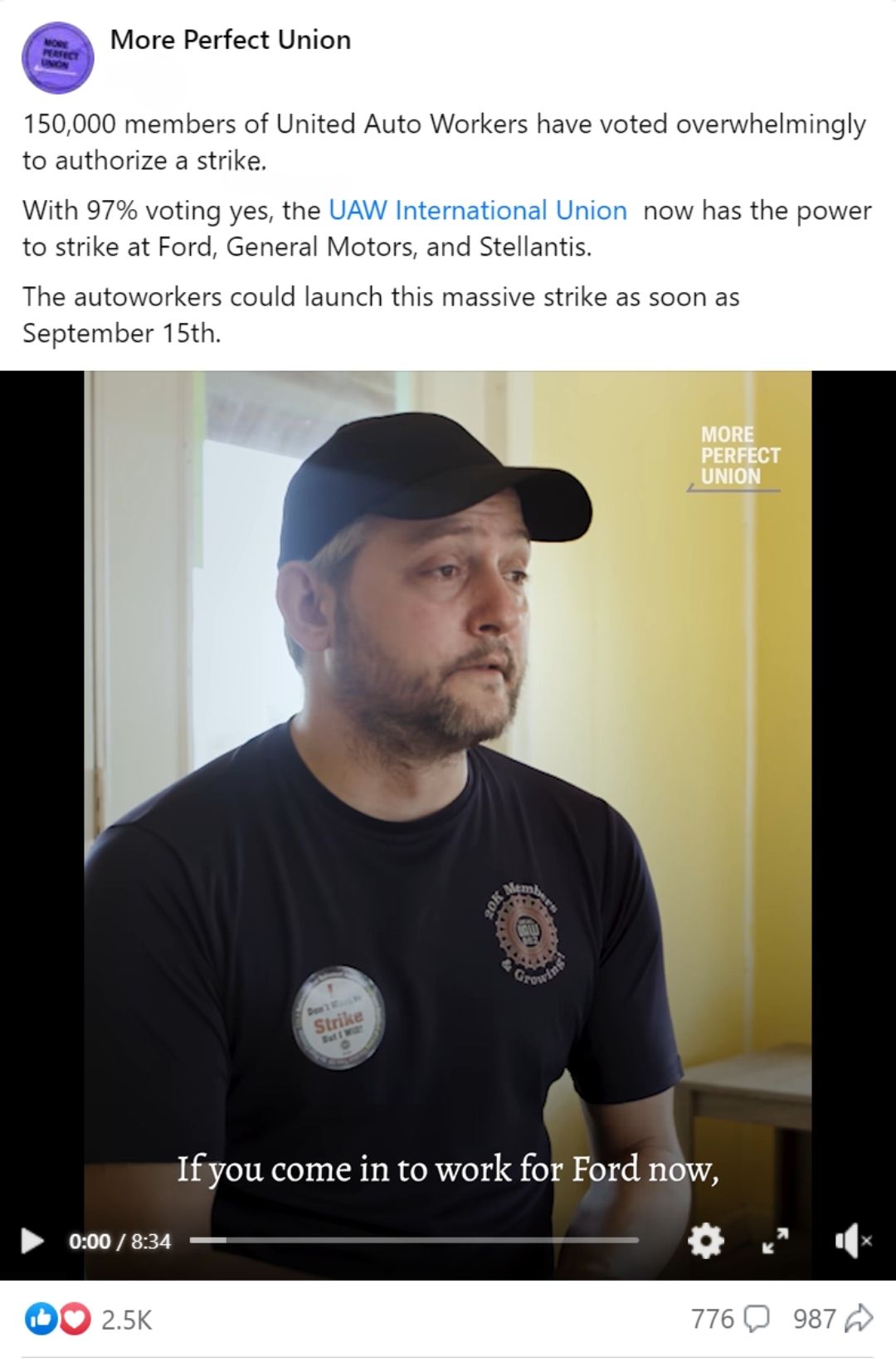This screenshot has width=896, height=1367.
Task: Open the 987 shares count
Action: 814,1318
